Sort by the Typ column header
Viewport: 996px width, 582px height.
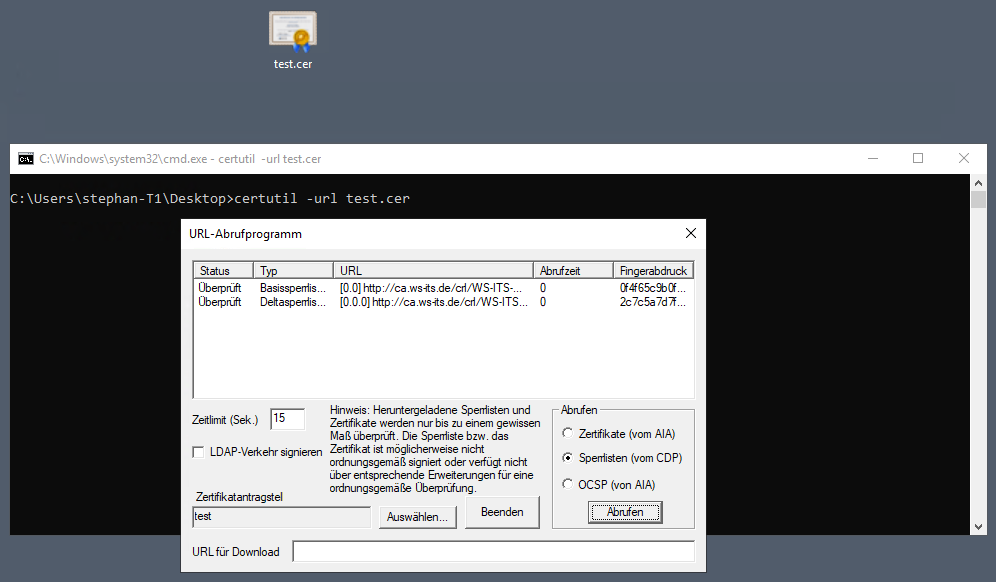[x=293, y=271]
